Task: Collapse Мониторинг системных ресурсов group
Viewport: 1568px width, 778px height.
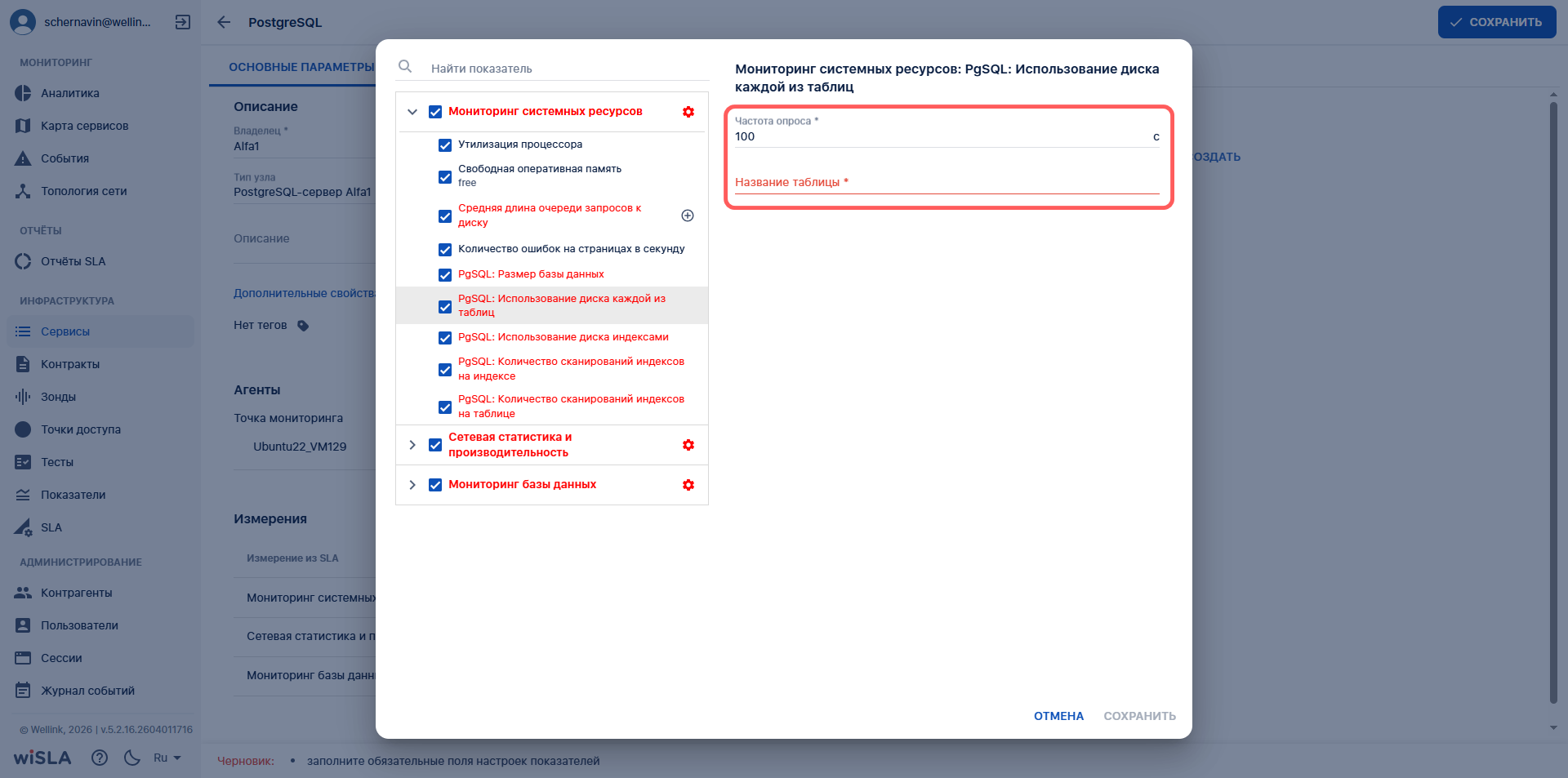Action: 412,112
